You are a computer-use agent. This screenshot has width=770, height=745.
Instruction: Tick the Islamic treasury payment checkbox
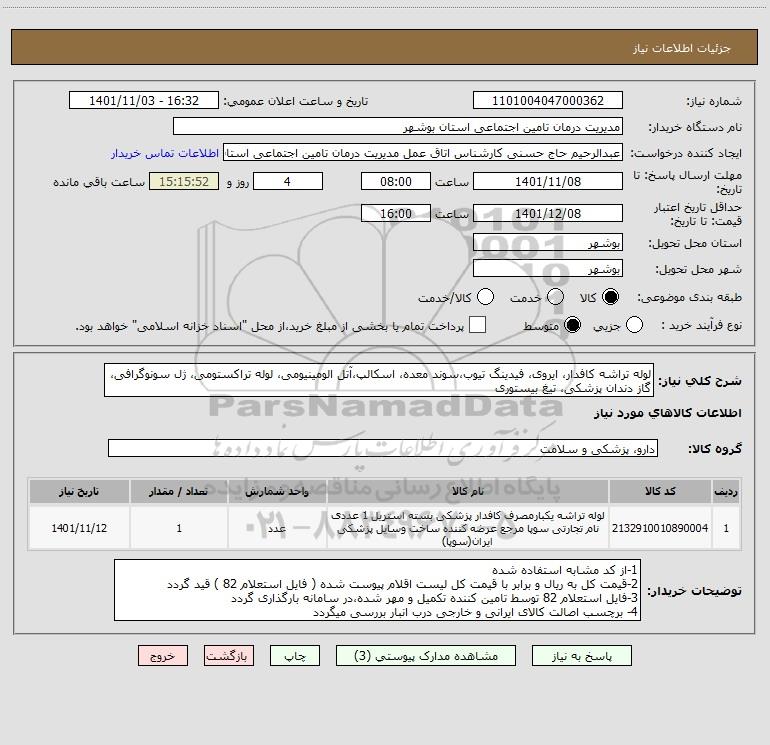[x=477, y=325]
